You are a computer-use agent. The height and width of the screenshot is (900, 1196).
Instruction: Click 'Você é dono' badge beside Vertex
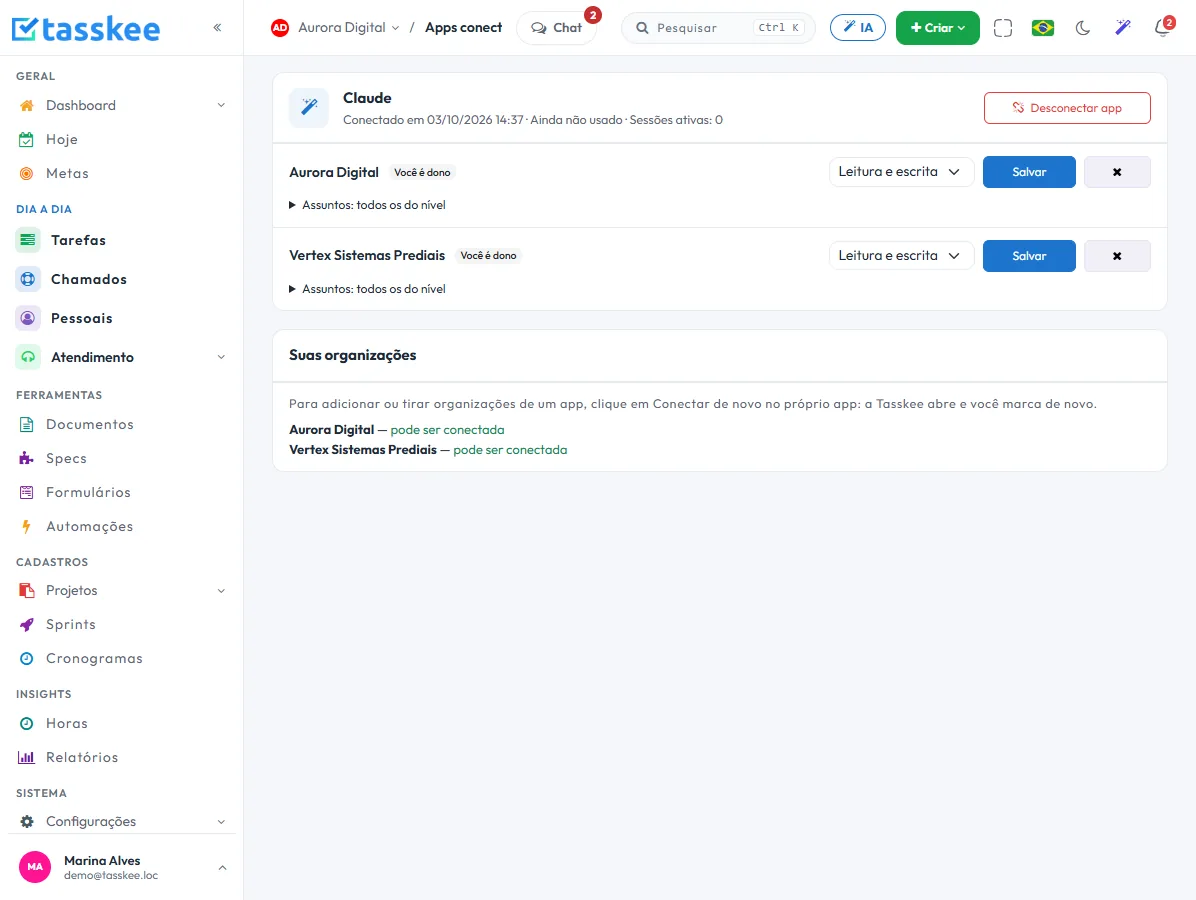point(488,256)
